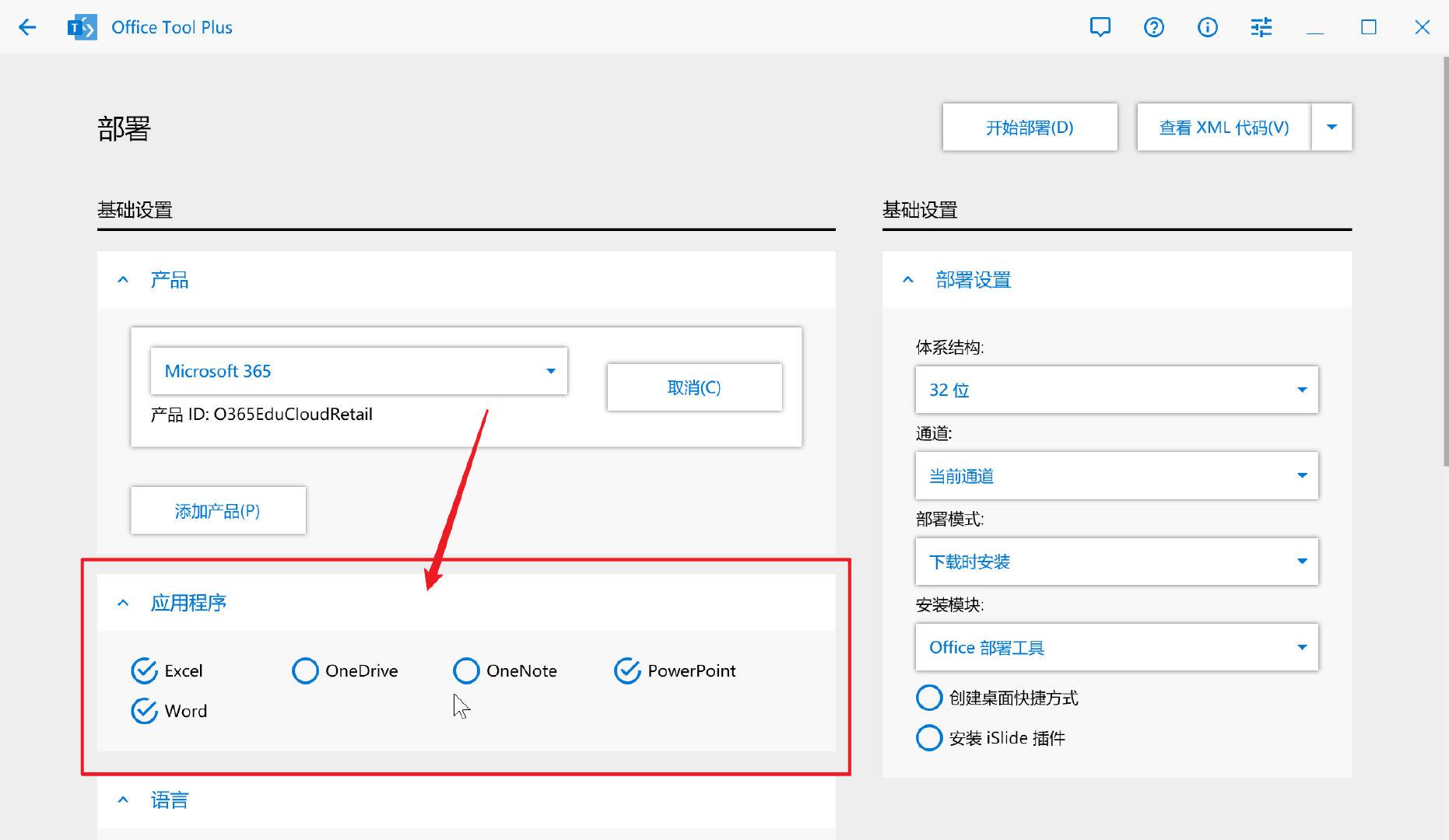Click the 开始部署(D) button

point(1030,127)
